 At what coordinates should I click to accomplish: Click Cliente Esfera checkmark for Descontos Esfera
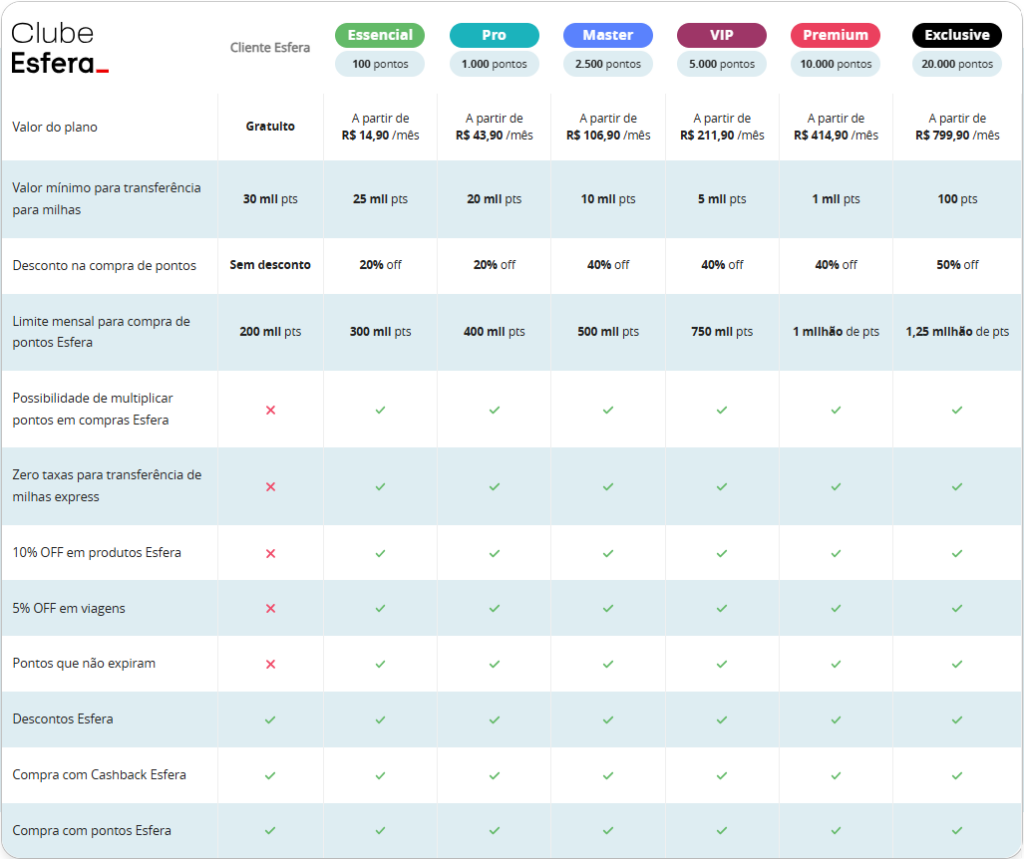[270, 719]
